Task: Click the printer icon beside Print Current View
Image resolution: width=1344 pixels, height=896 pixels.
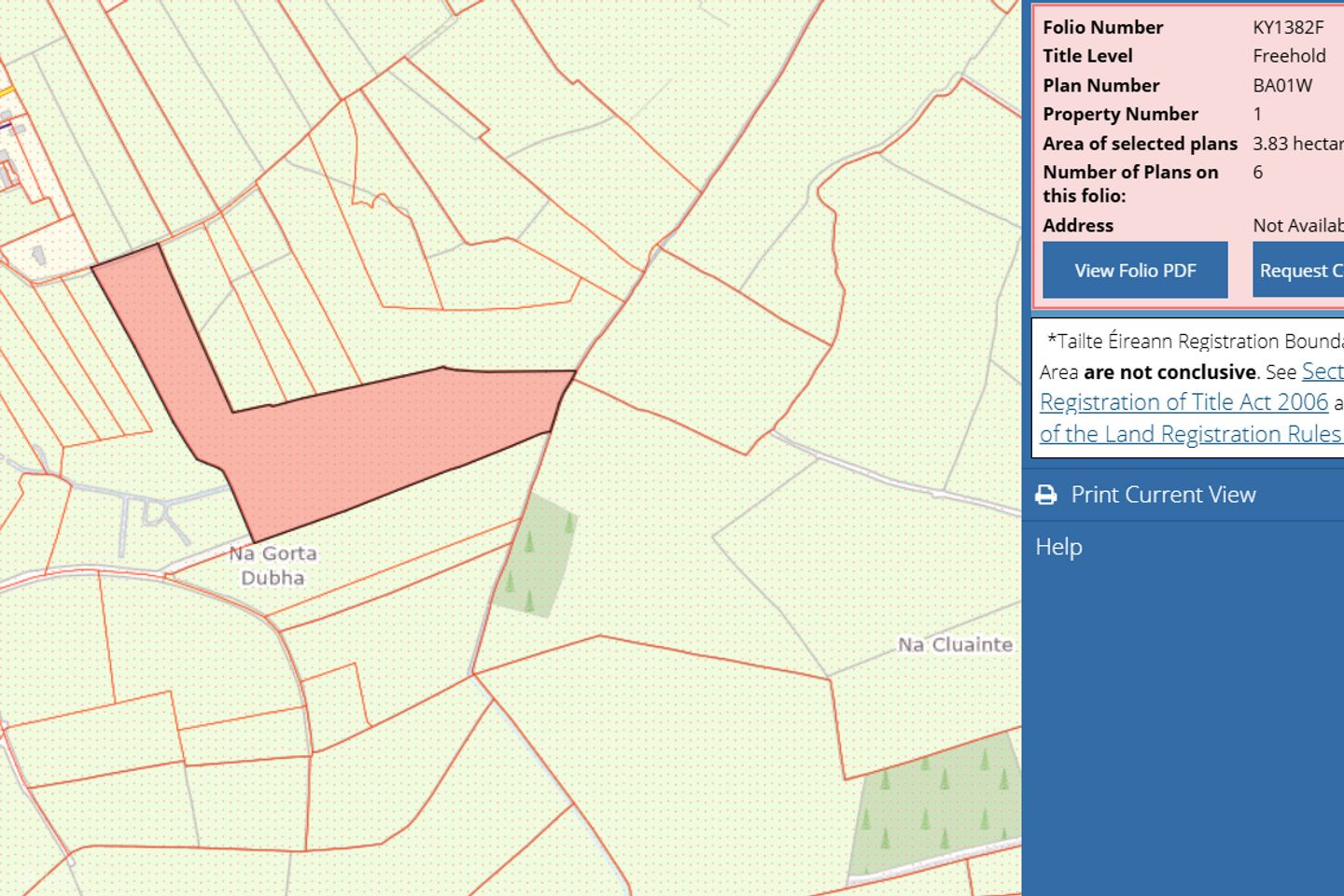Action: tap(1046, 495)
